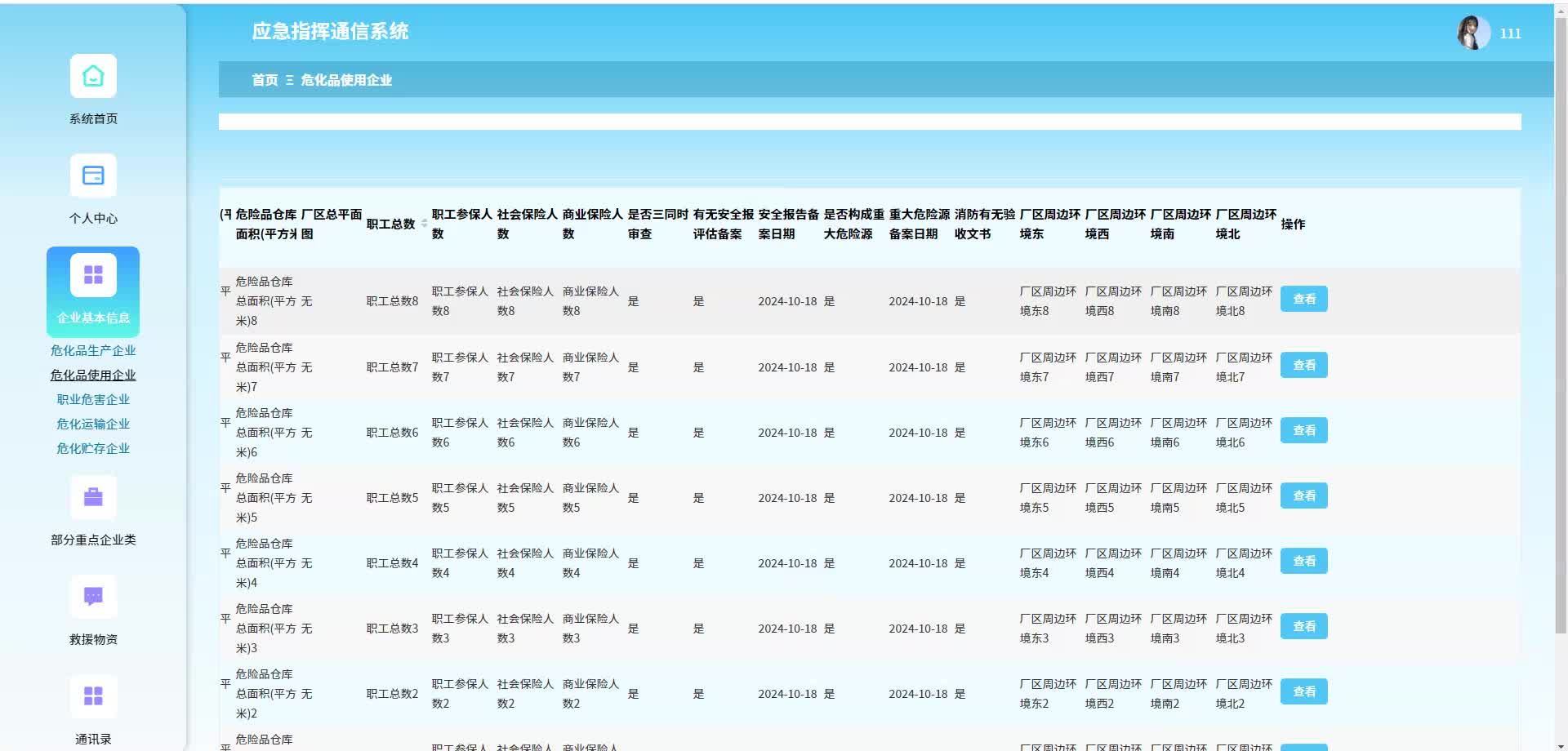Click the cell 社会保险人数6
Viewport: 1568px width, 751px height.
pos(525,433)
